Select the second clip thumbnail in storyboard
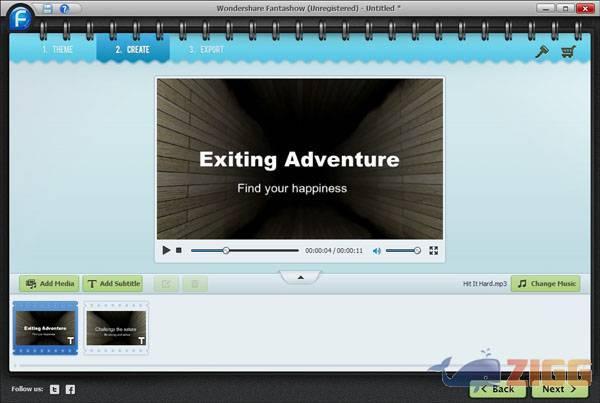 click(116, 328)
